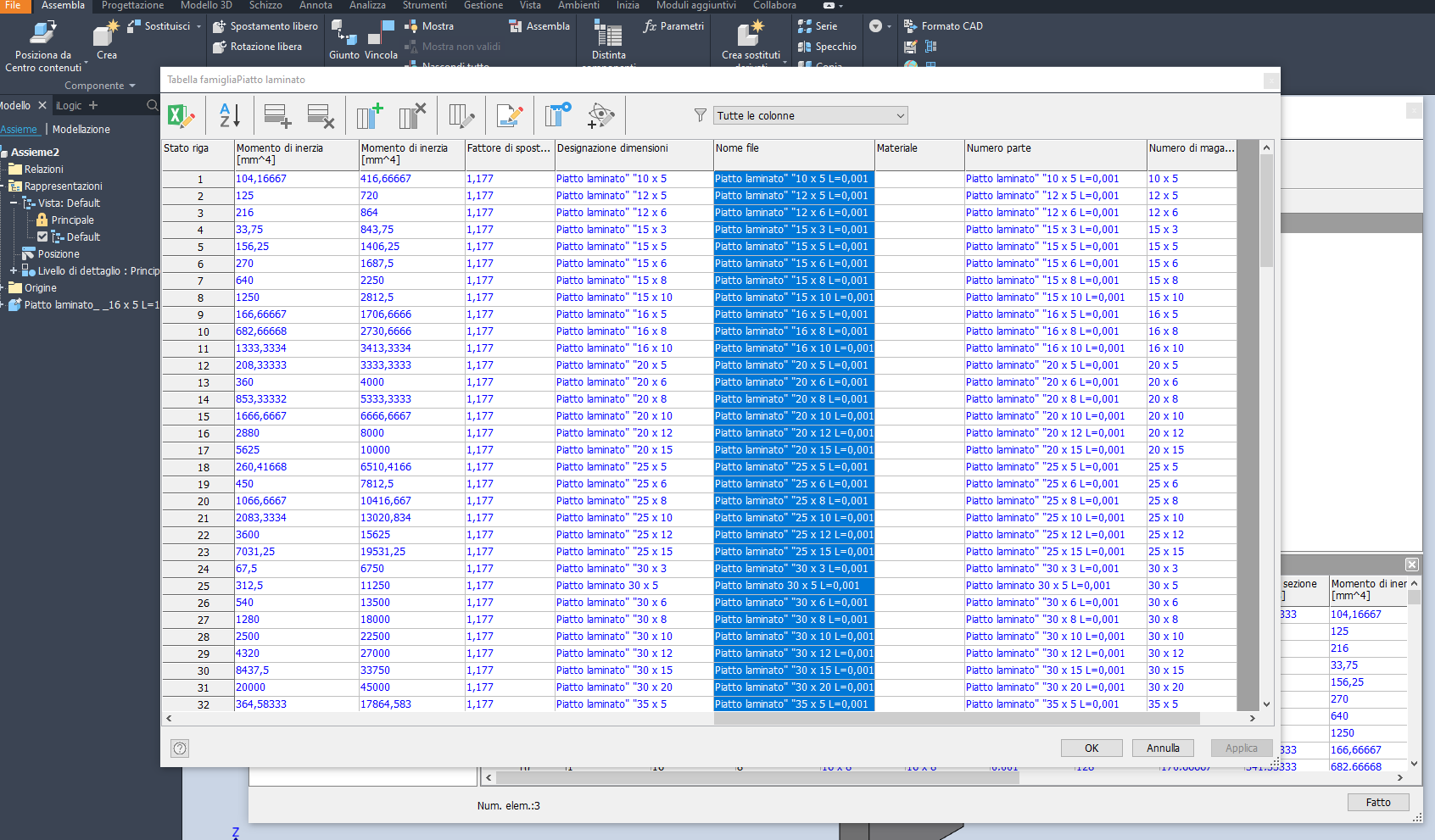Add a column with the green plus column icon
The image size is (1435, 840).
pyautogui.click(x=370, y=115)
